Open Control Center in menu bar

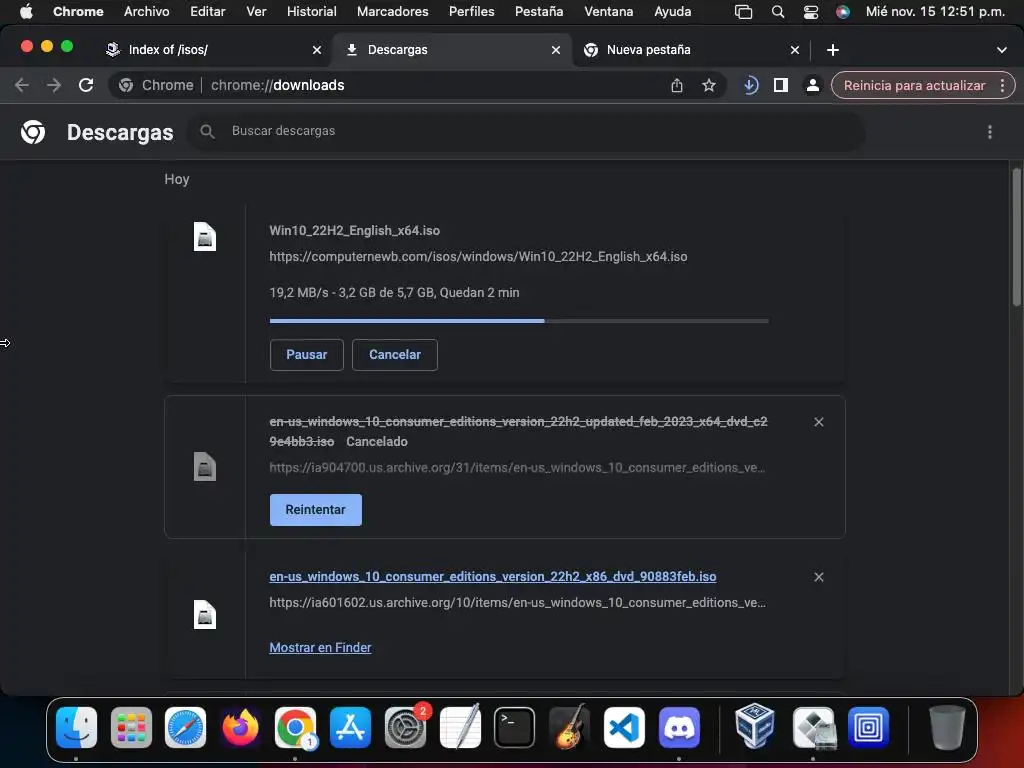tap(810, 12)
